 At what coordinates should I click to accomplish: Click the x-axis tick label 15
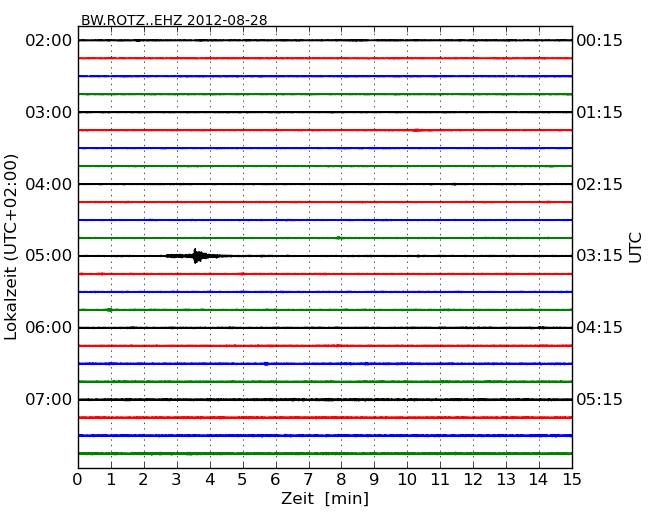572,480
